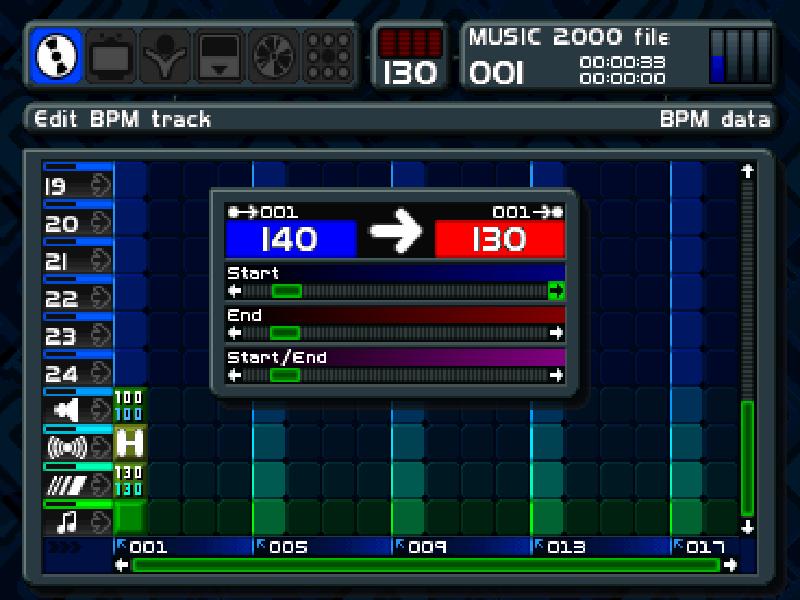Toggle round arrow icon on track 23
800x600 pixels.
(x=101, y=335)
